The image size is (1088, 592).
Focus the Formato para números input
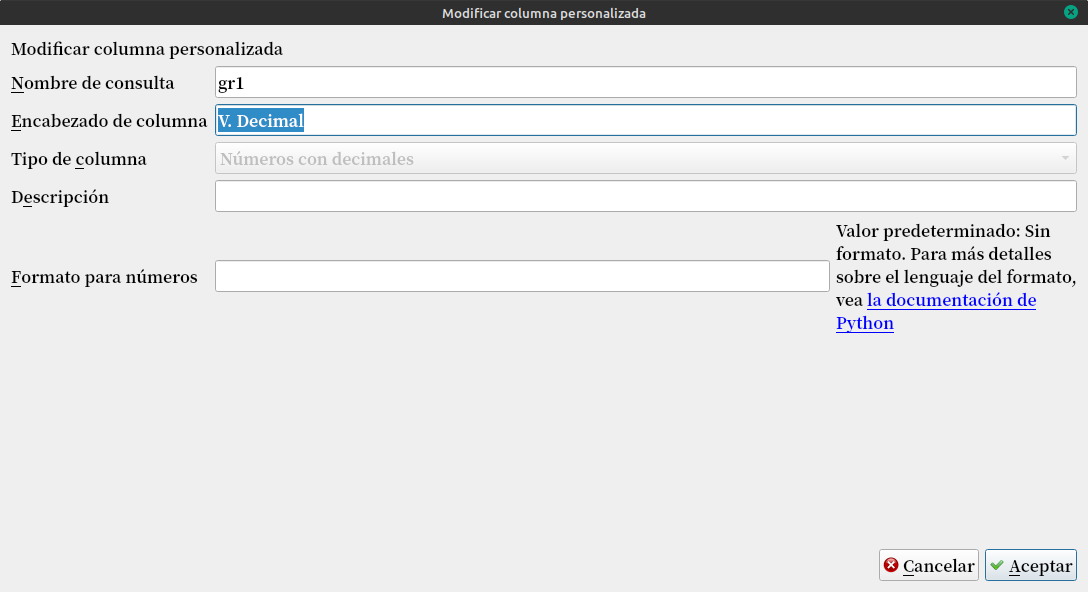(x=522, y=277)
